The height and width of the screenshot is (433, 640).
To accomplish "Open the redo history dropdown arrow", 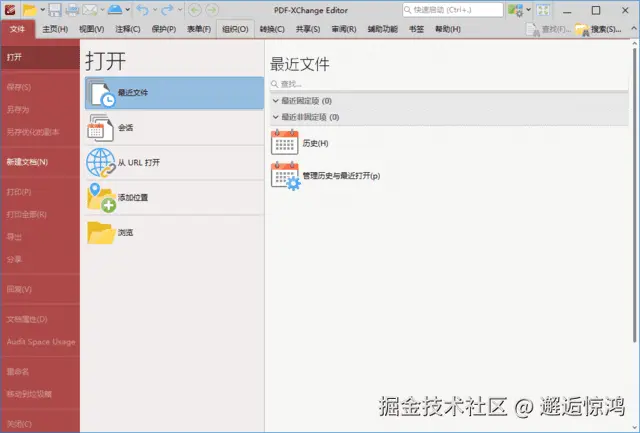I will pos(180,10).
